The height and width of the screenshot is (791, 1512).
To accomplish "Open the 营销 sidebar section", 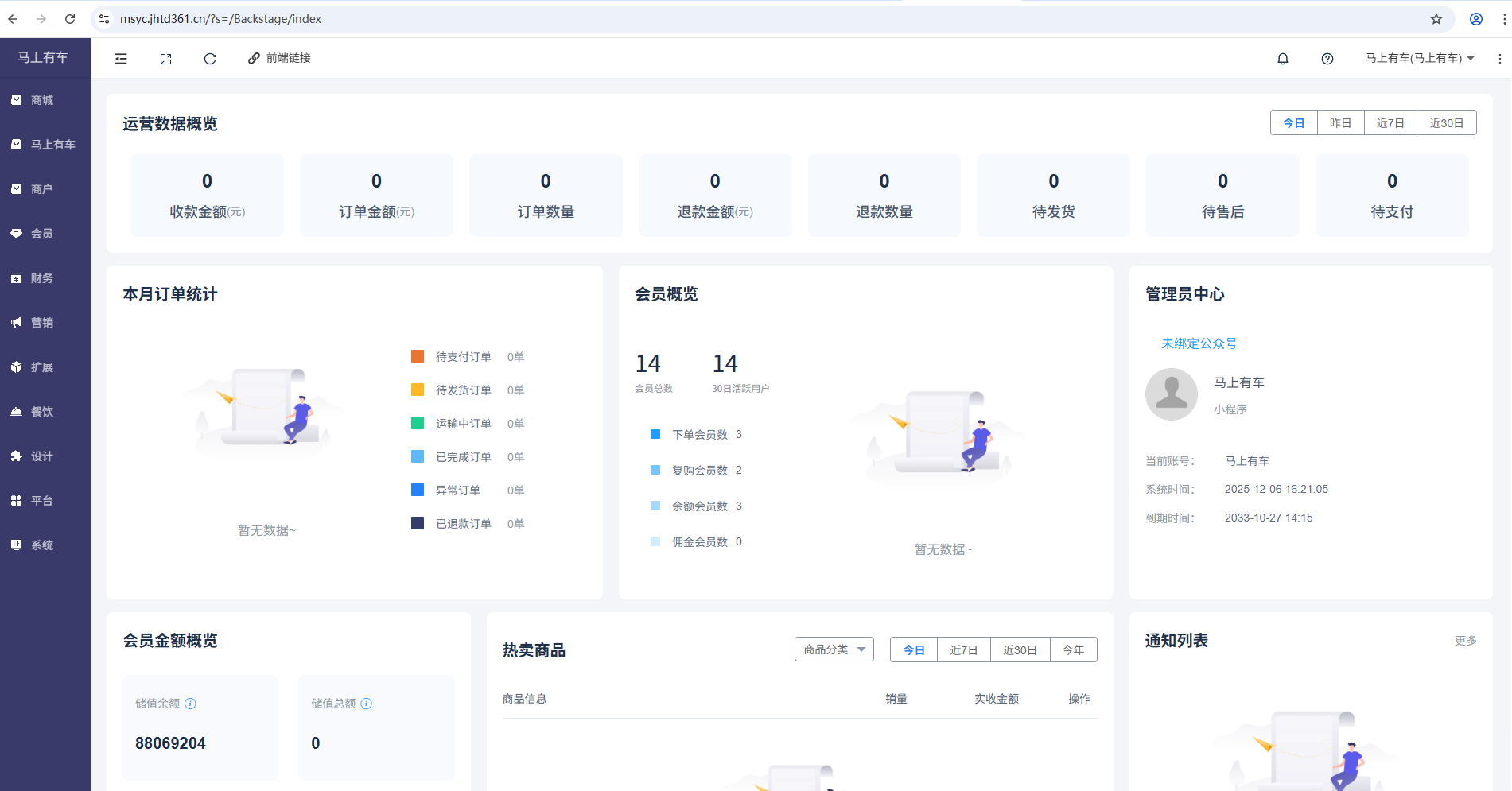I will pyautogui.click(x=42, y=322).
